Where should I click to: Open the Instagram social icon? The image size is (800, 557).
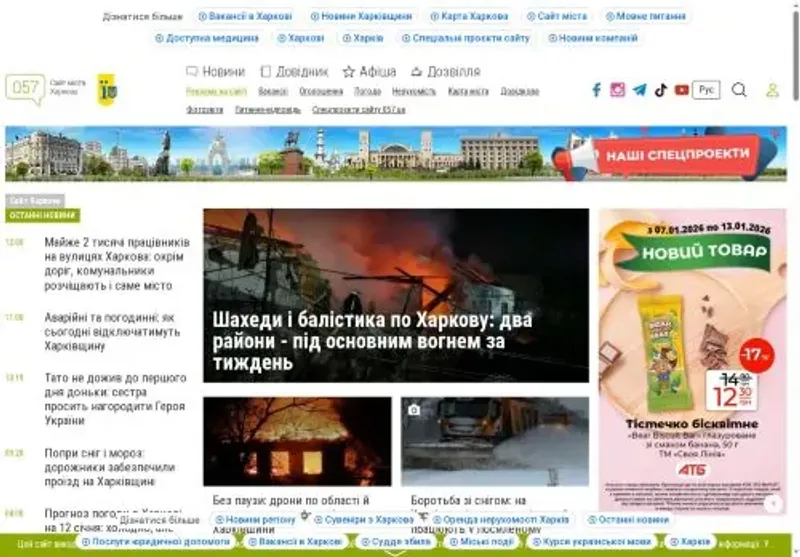point(617,90)
